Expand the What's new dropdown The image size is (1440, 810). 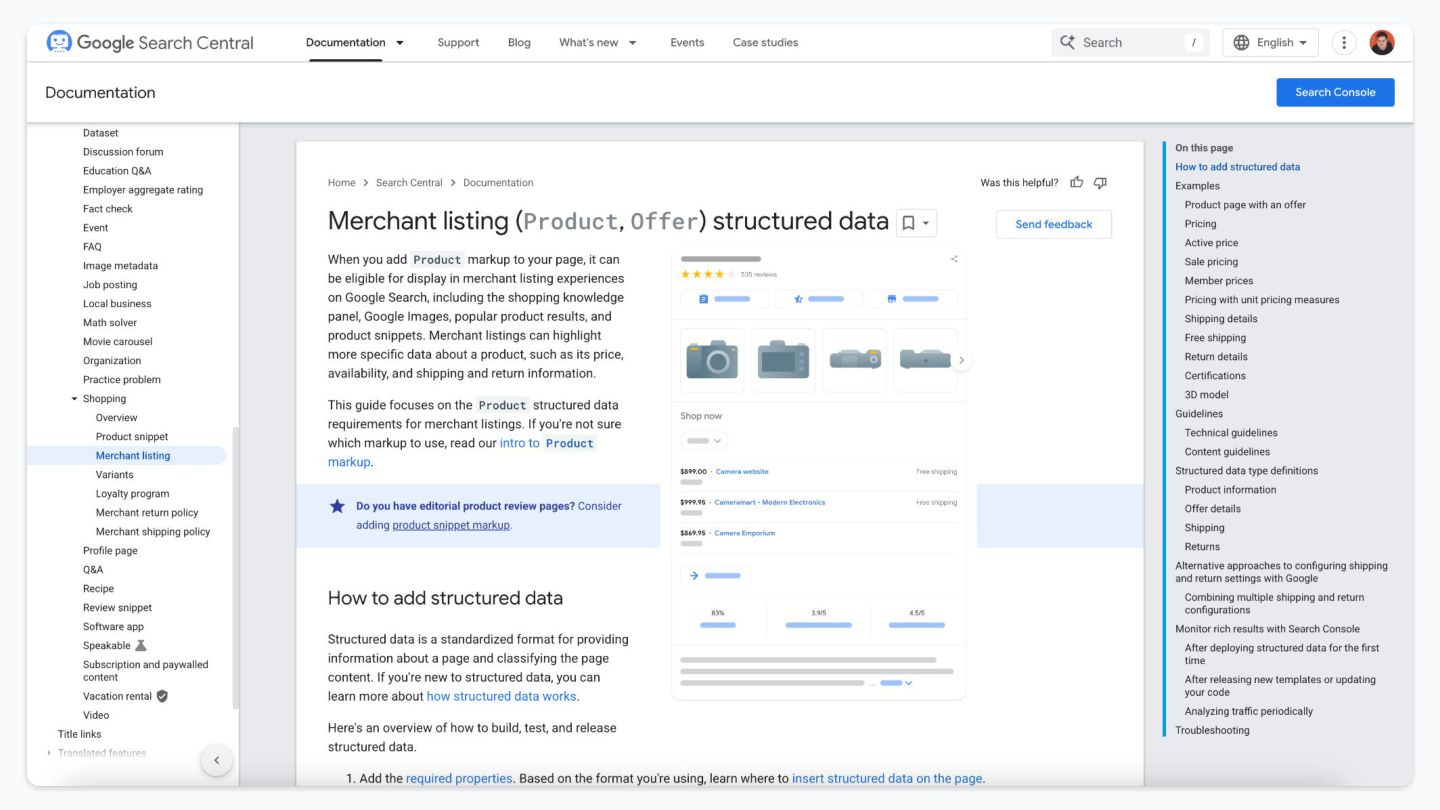[632, 42]
